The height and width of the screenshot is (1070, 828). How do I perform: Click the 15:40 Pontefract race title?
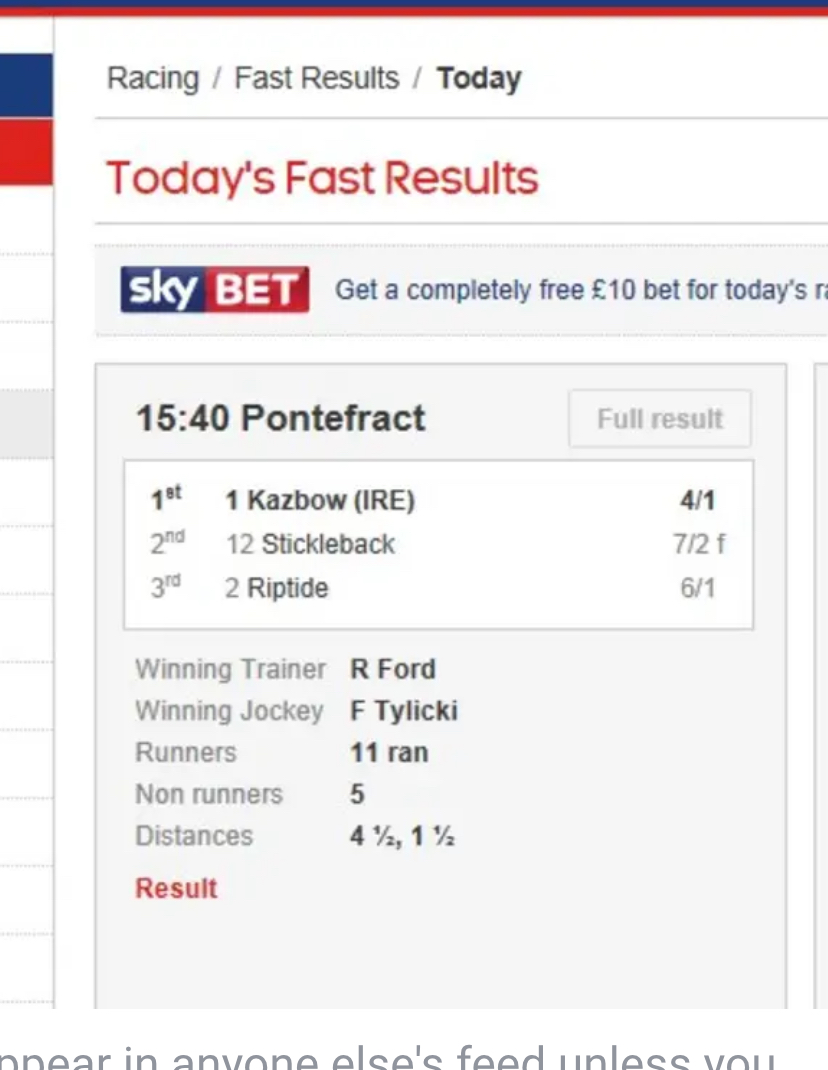pos(281,418)
